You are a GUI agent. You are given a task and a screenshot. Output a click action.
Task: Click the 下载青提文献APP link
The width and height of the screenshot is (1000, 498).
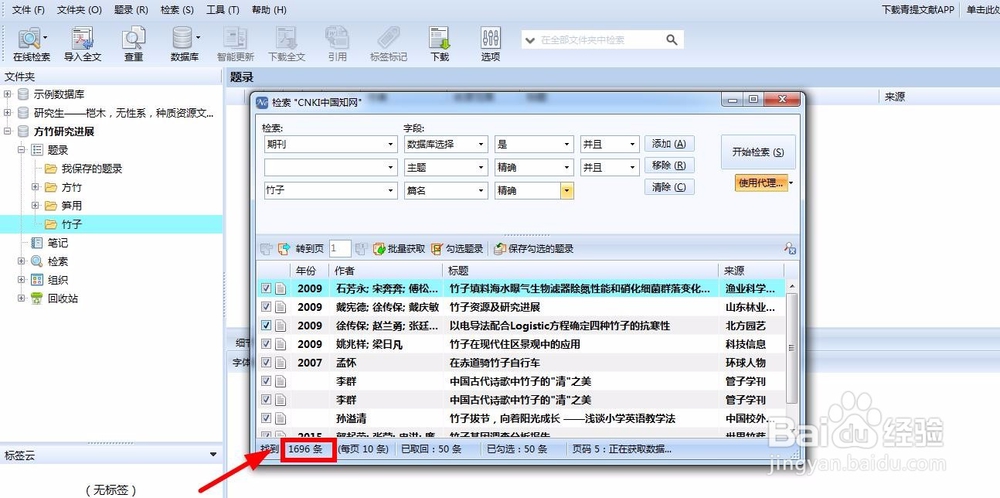(918, 10)
